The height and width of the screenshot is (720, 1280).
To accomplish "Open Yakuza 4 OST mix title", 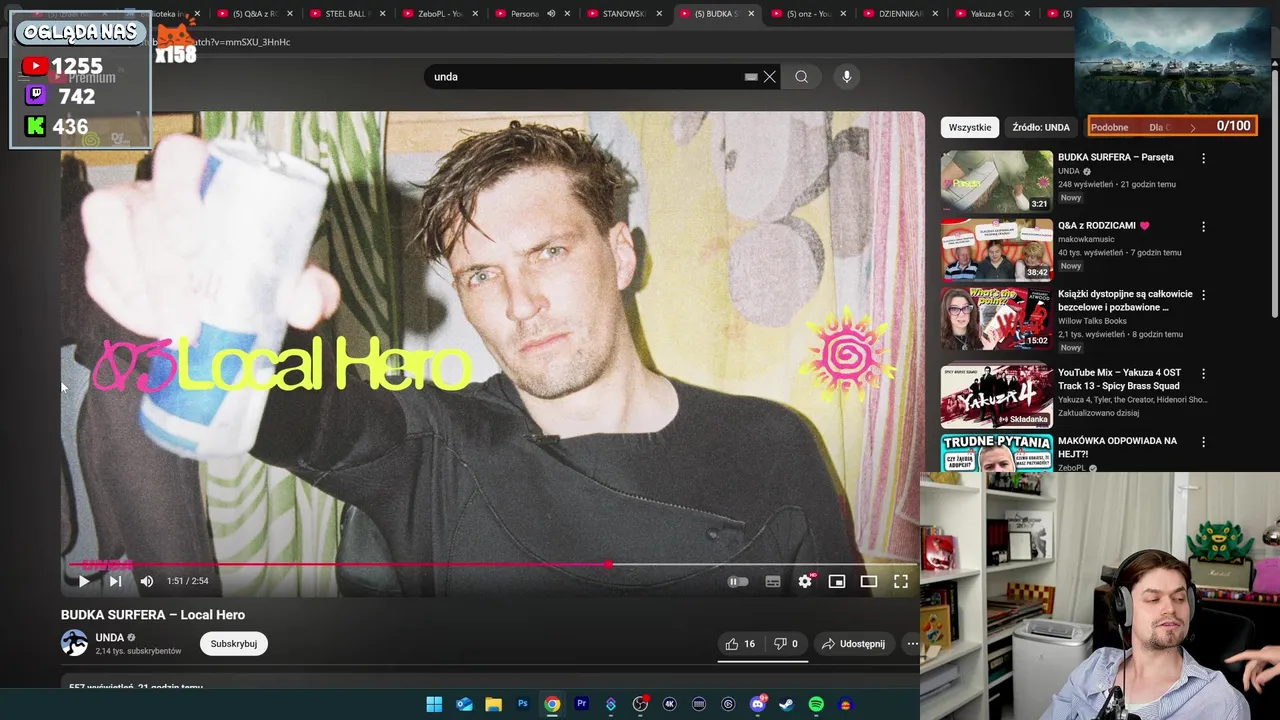I will (1120, 379).
